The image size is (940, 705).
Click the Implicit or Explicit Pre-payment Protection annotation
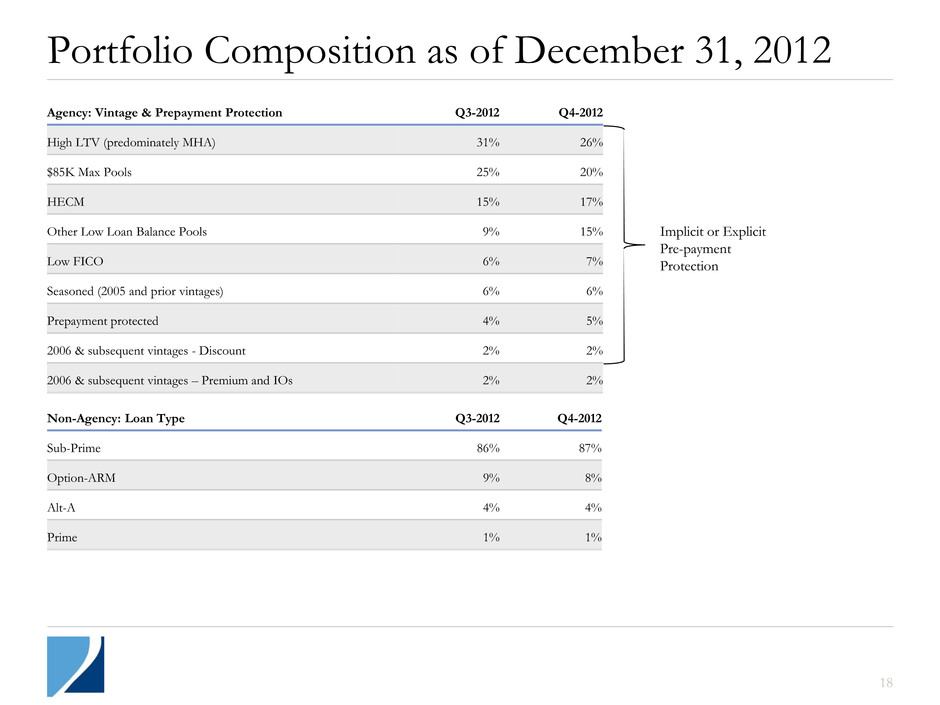[713, 249]
